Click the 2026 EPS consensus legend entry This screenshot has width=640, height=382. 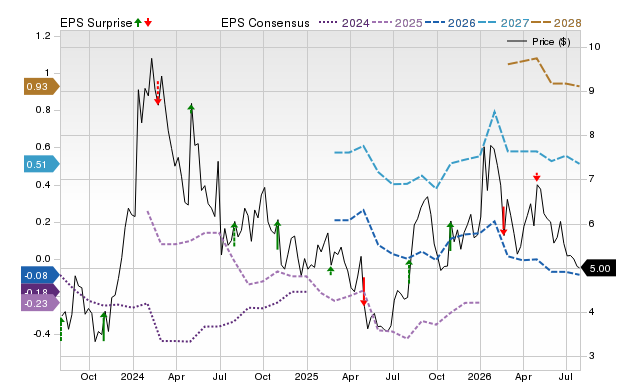point(450,23)
